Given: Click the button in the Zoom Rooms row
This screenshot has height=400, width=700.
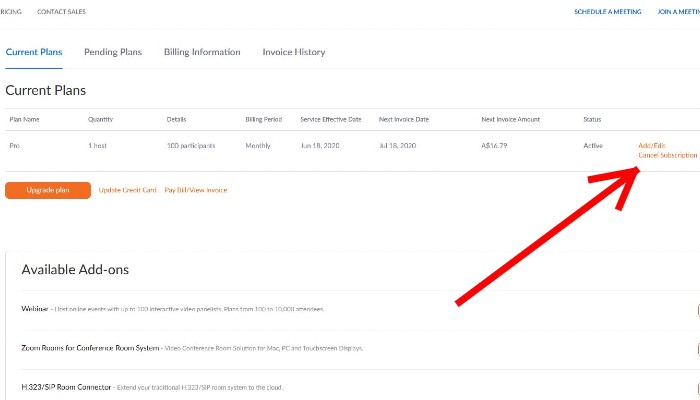Looking at the screenshot, I should click(x=696, y=348).
